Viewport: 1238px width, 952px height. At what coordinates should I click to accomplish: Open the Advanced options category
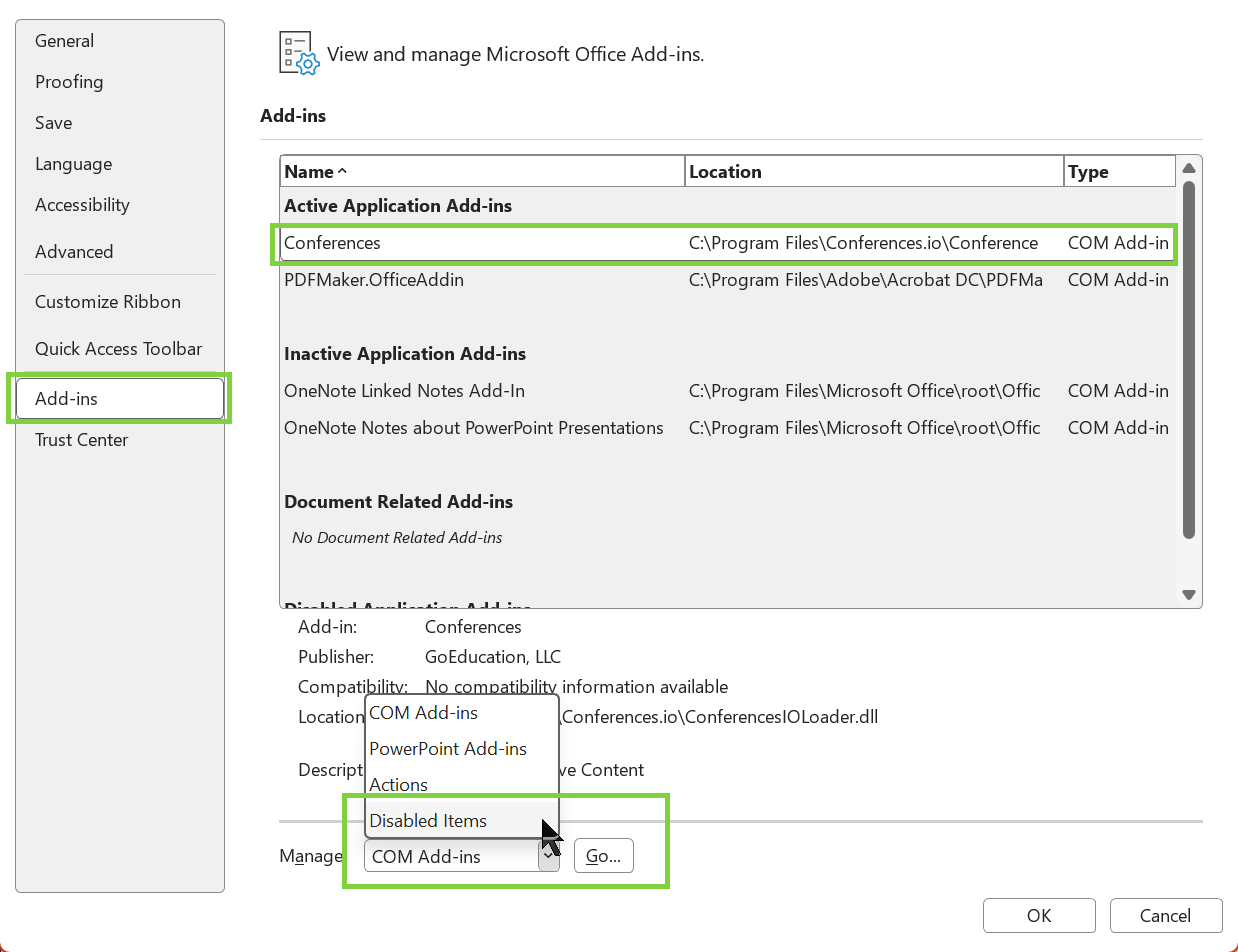tap(74, 252)
